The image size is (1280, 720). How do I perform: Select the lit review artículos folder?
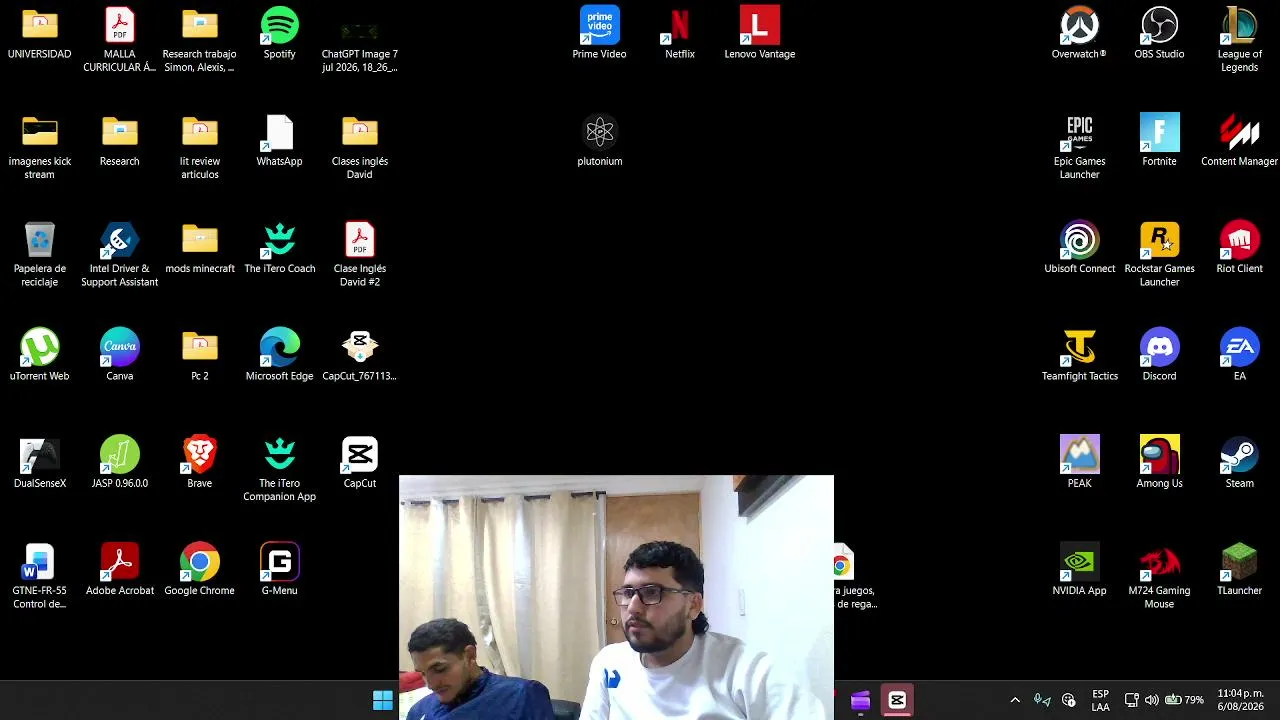[x=200, y=132]
